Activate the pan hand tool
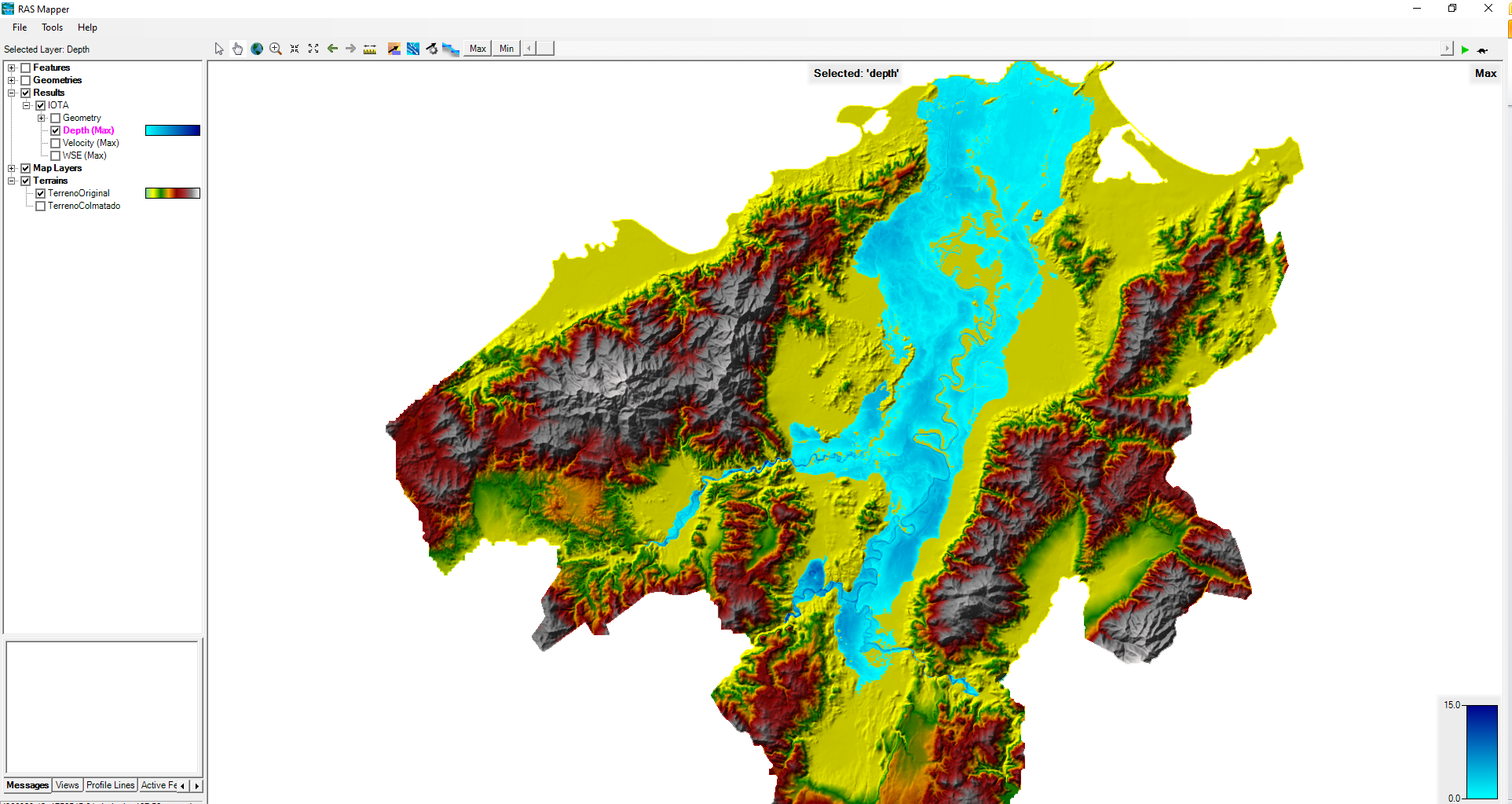 [237, 49]
